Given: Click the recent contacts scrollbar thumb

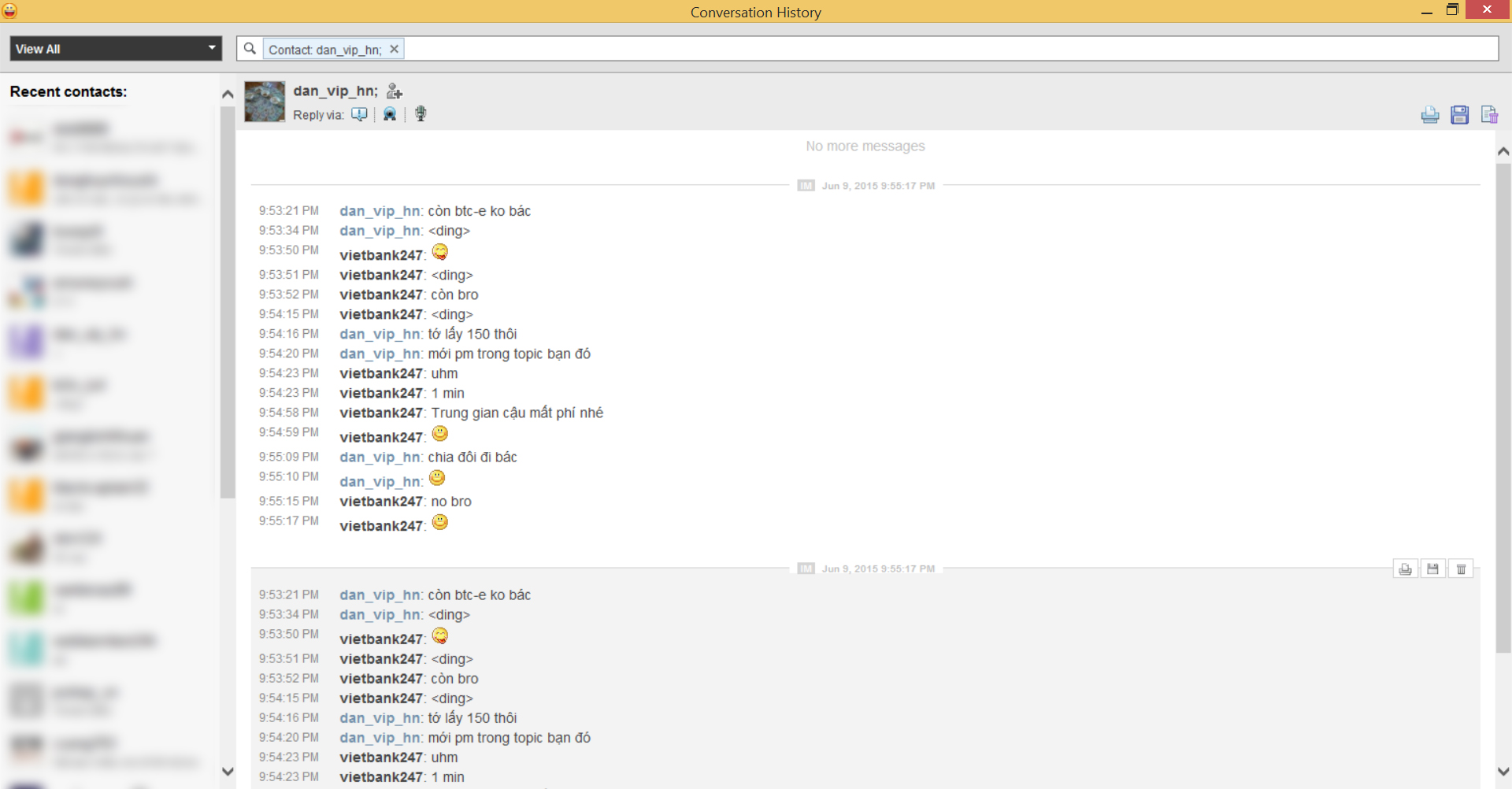Looking at the screenshot, I should (x=228, y=302).
